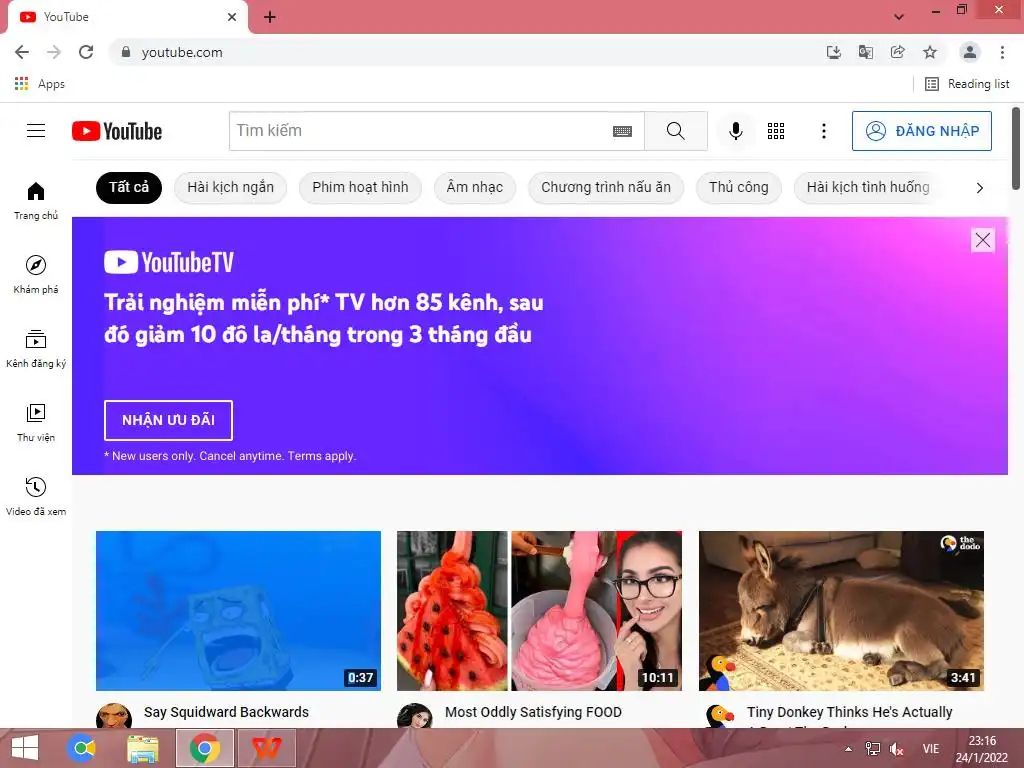The width and height of the screenshot is (1024, 768).
Task: Click into the Tìm kiếm search field
Action: click(x=421, y=131)
